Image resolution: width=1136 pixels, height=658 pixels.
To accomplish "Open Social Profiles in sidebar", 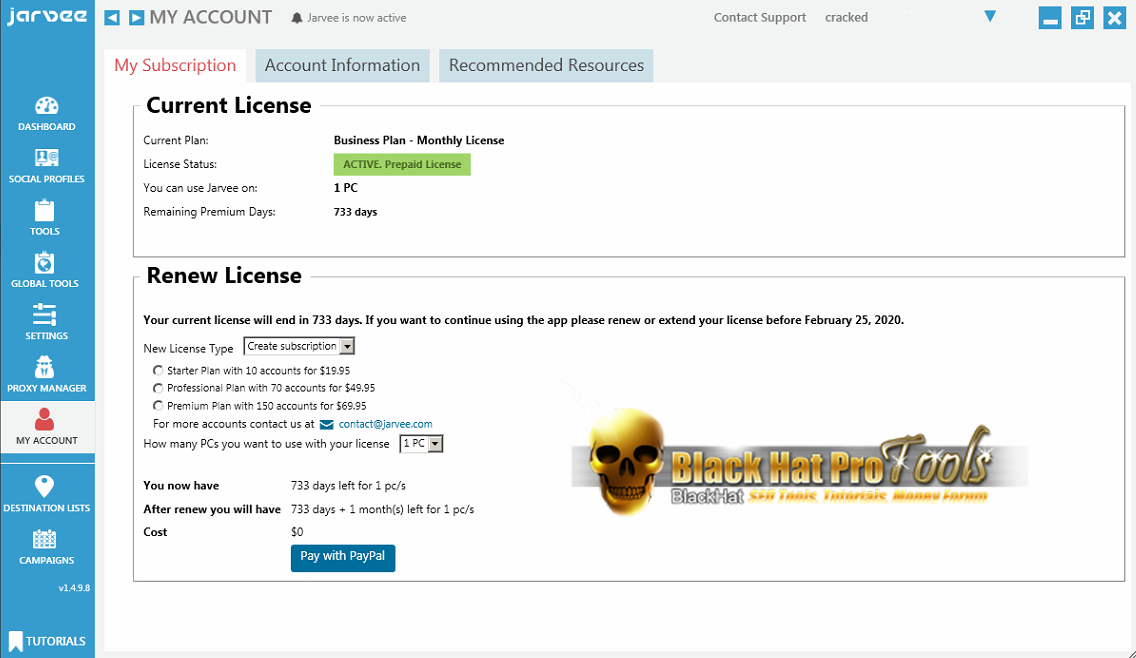I will pos(46,167).
